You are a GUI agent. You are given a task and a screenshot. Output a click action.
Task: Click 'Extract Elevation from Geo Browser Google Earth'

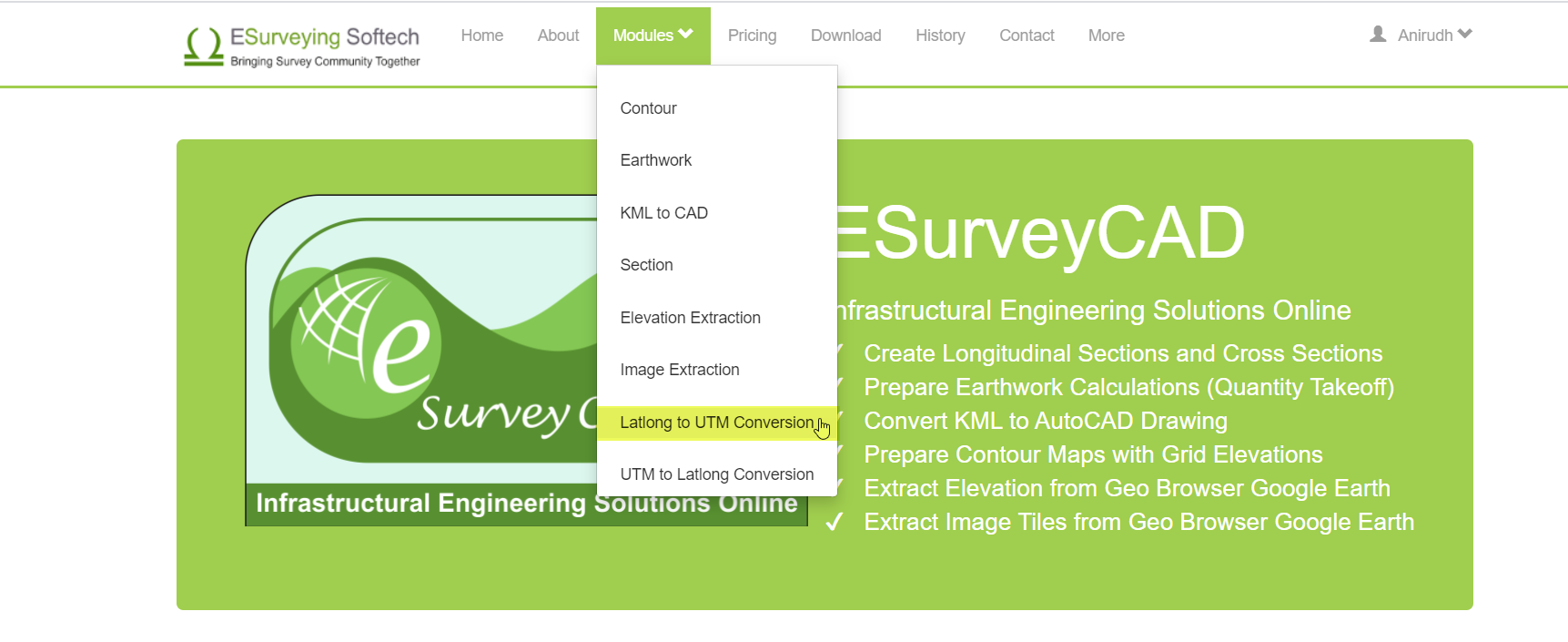[1127, 488]
